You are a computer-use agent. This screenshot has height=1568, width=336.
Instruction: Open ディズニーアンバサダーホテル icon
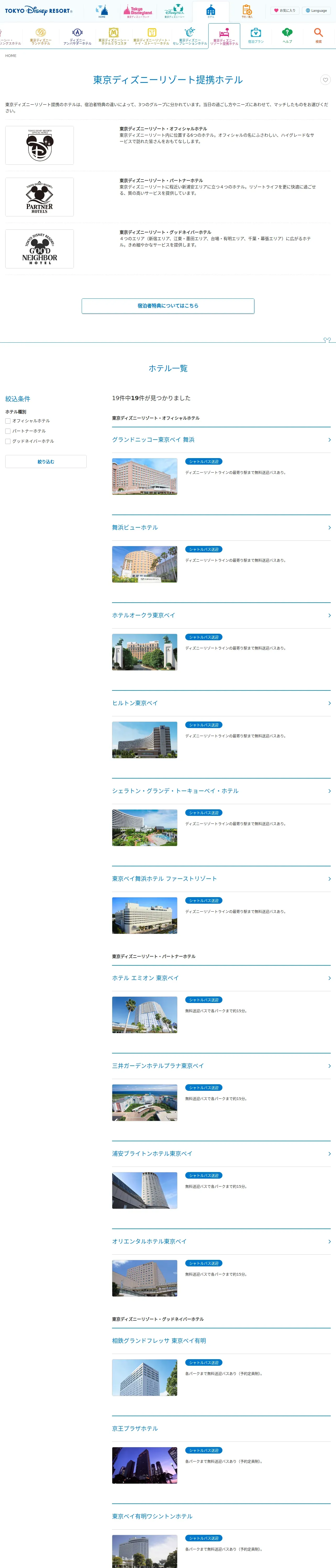[77, 36]
